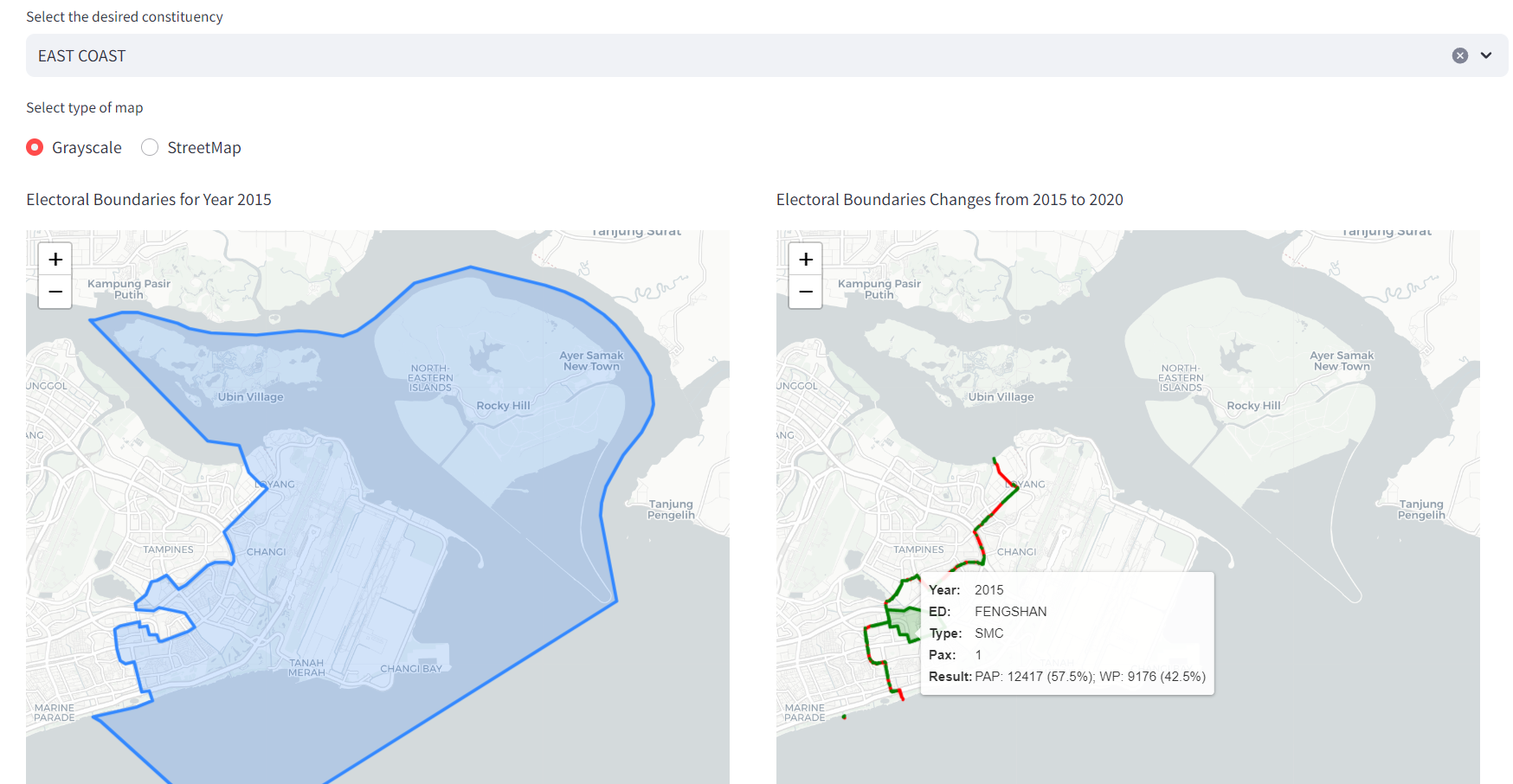The width and height of the screenshot is (1513, 784).
Task: Click North-Eastern Islands label on 2015 map
Action: pos(430,378)
